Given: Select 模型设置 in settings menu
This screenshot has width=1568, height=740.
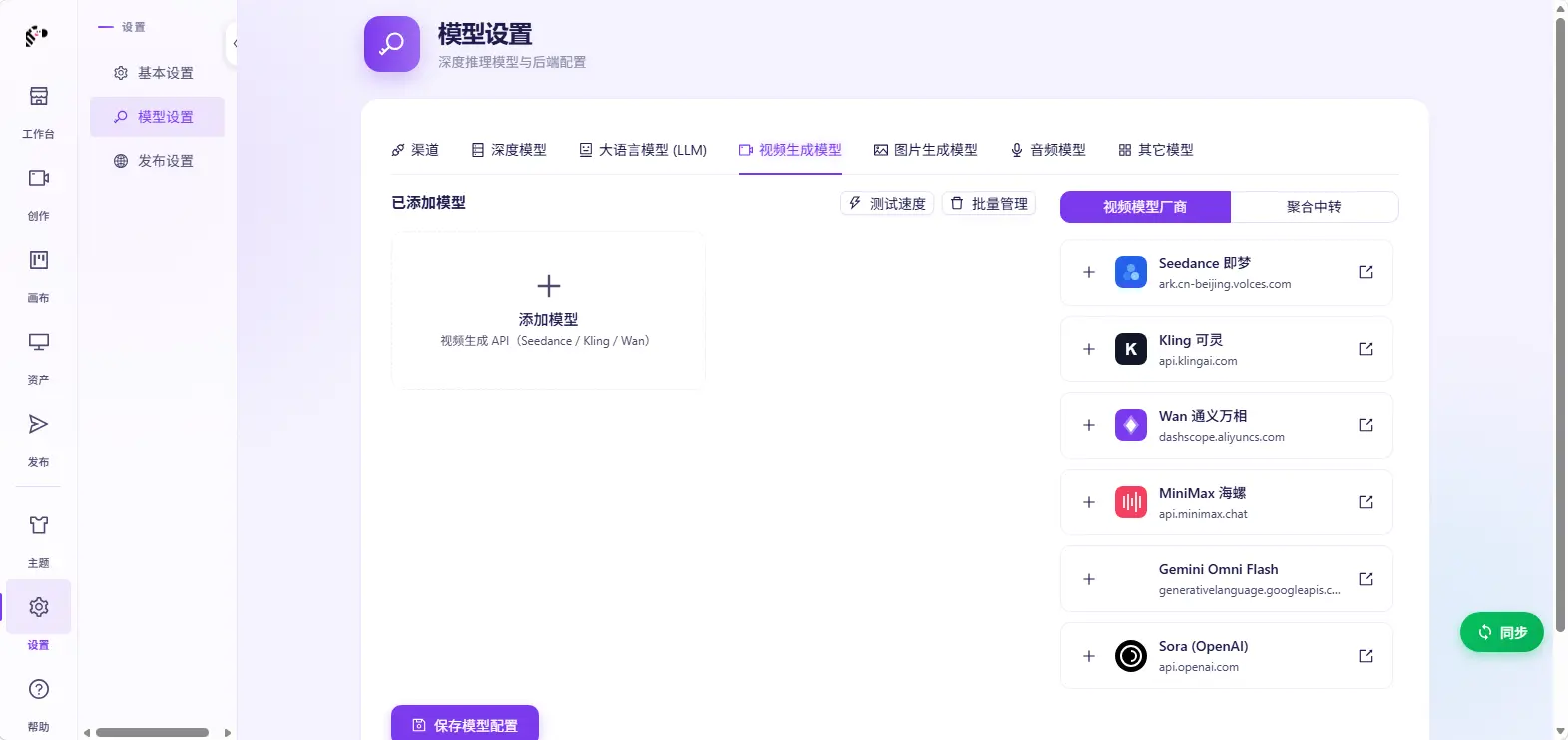Looking at the screenshot, I should pyautogui.click(x=156, y=117).
